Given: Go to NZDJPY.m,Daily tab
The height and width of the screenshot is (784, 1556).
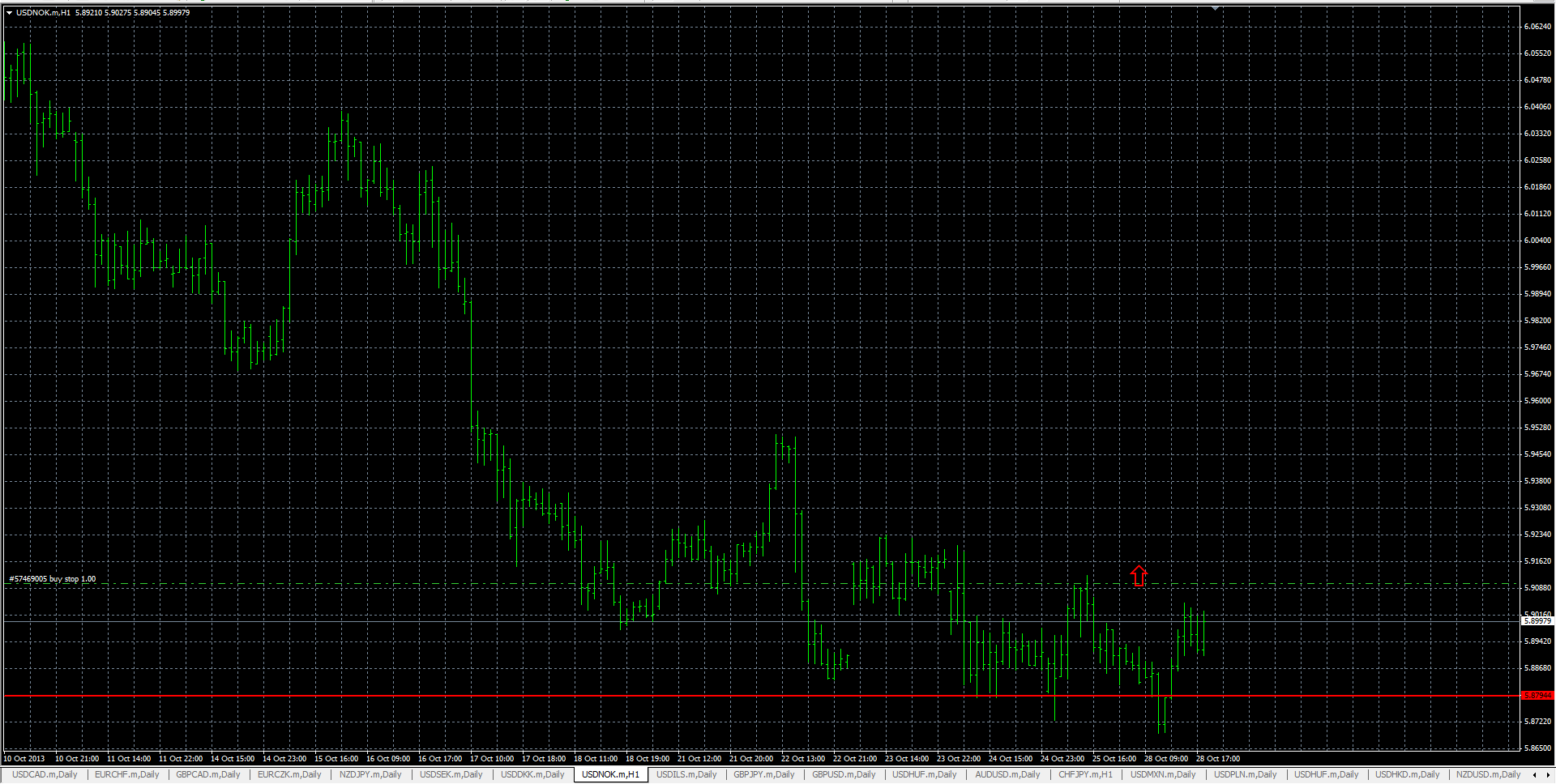Looking at the screenshot, I should tap(370, 775).
